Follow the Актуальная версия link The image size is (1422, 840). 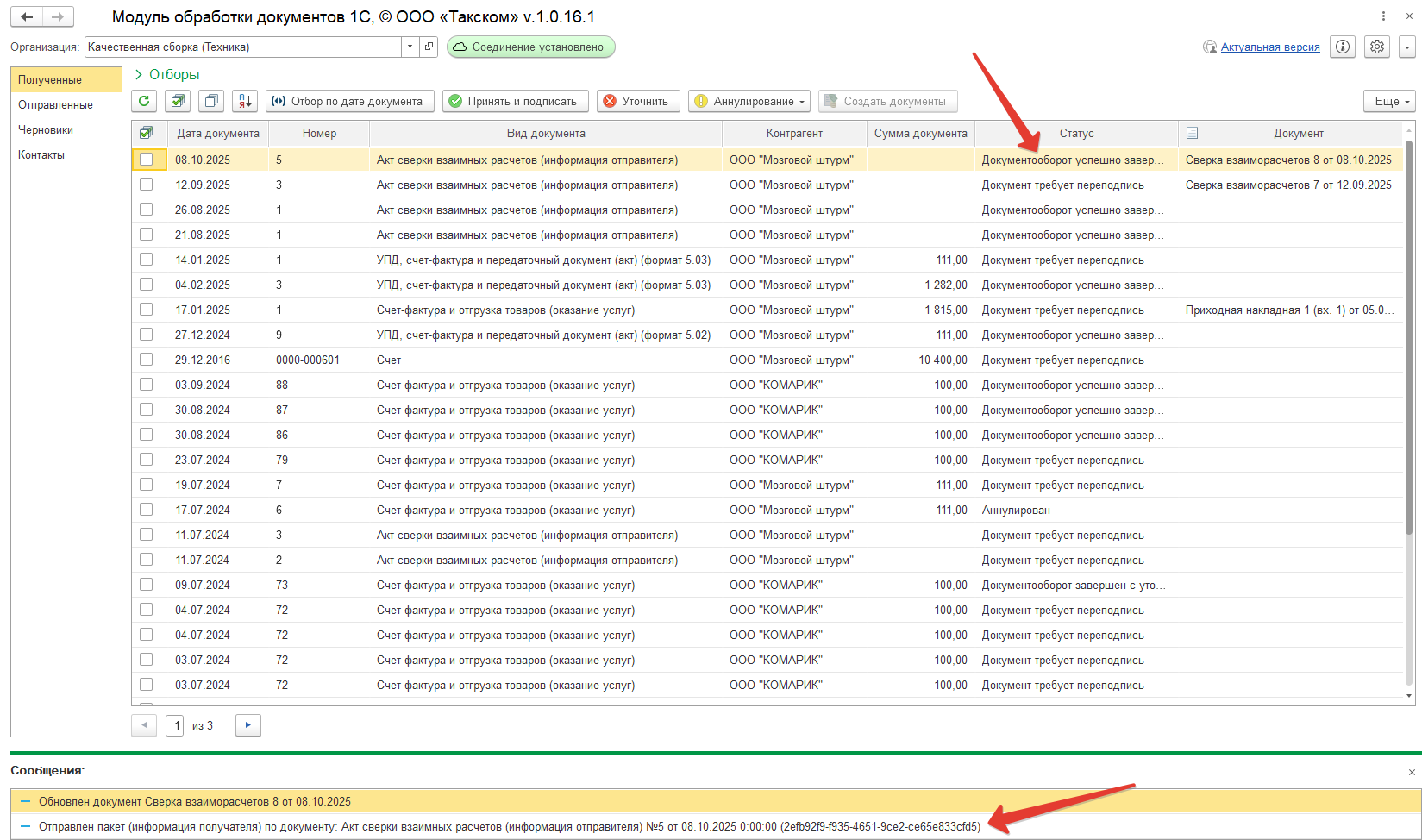pyautogui.click(x=1269, y=47)
